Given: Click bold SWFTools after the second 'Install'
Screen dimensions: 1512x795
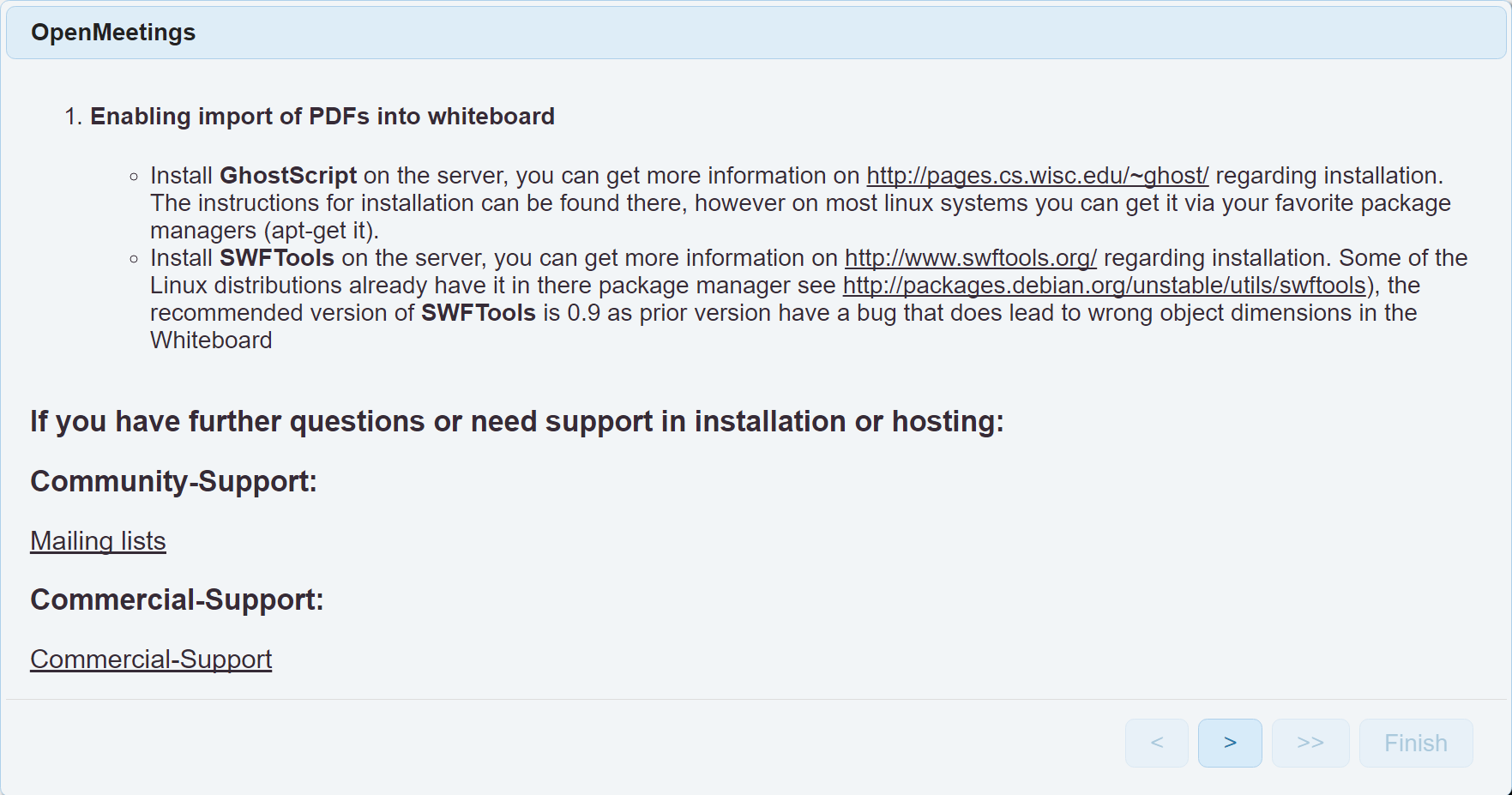Looking at the screenshot, I should [x=277, y=258].
